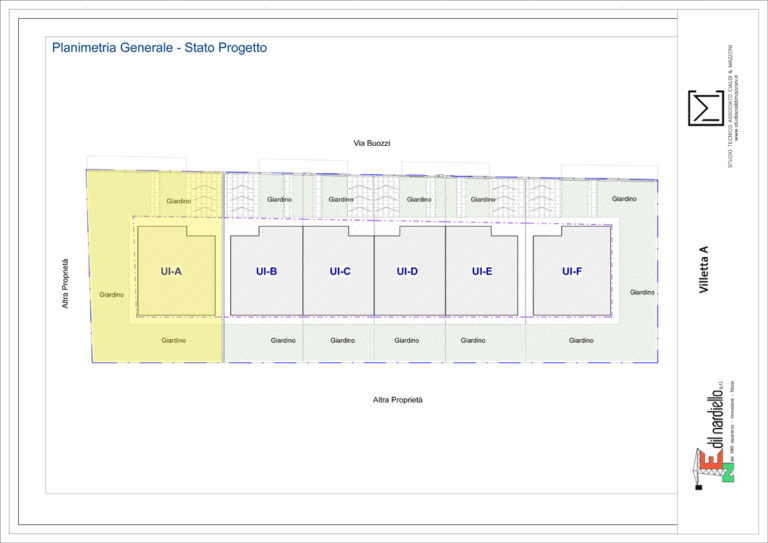Click the vertical 'Altra Proprietà' label beside UI-A
This screenshot has height=543, width=768.
[65, 283]
